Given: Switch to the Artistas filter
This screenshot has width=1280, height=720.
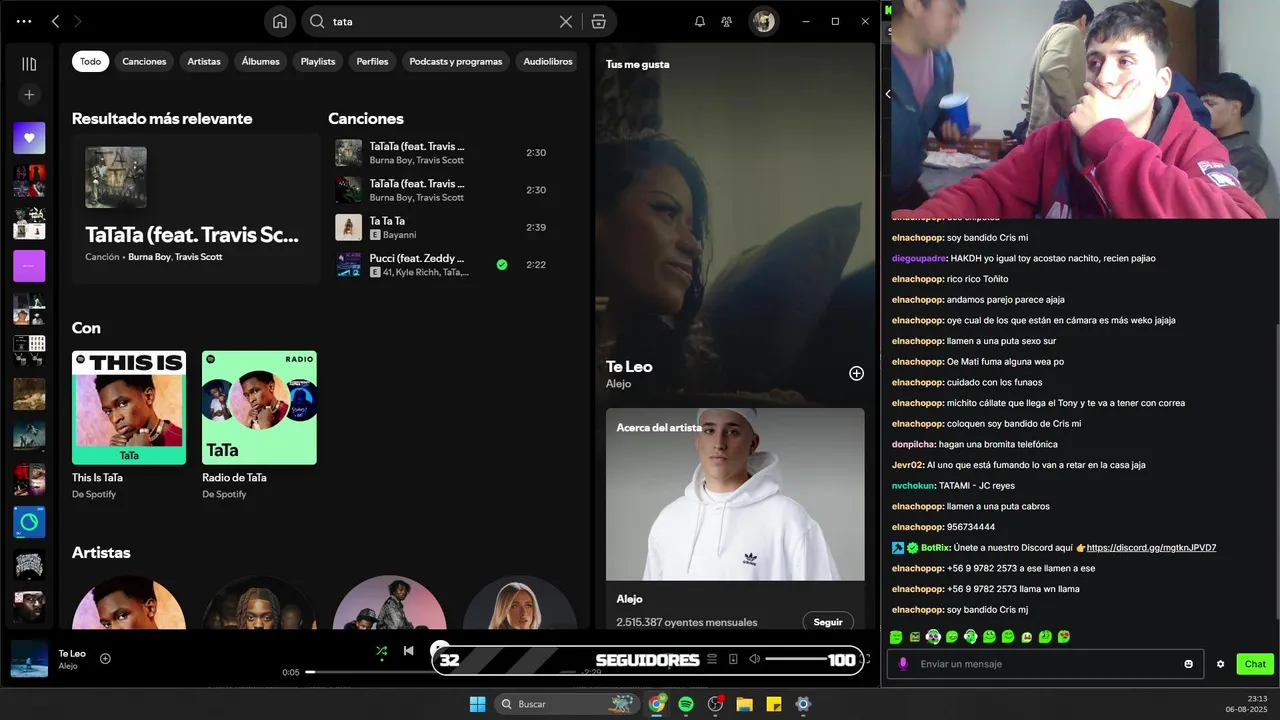Looking at the screenshot, I should point(204,61).
